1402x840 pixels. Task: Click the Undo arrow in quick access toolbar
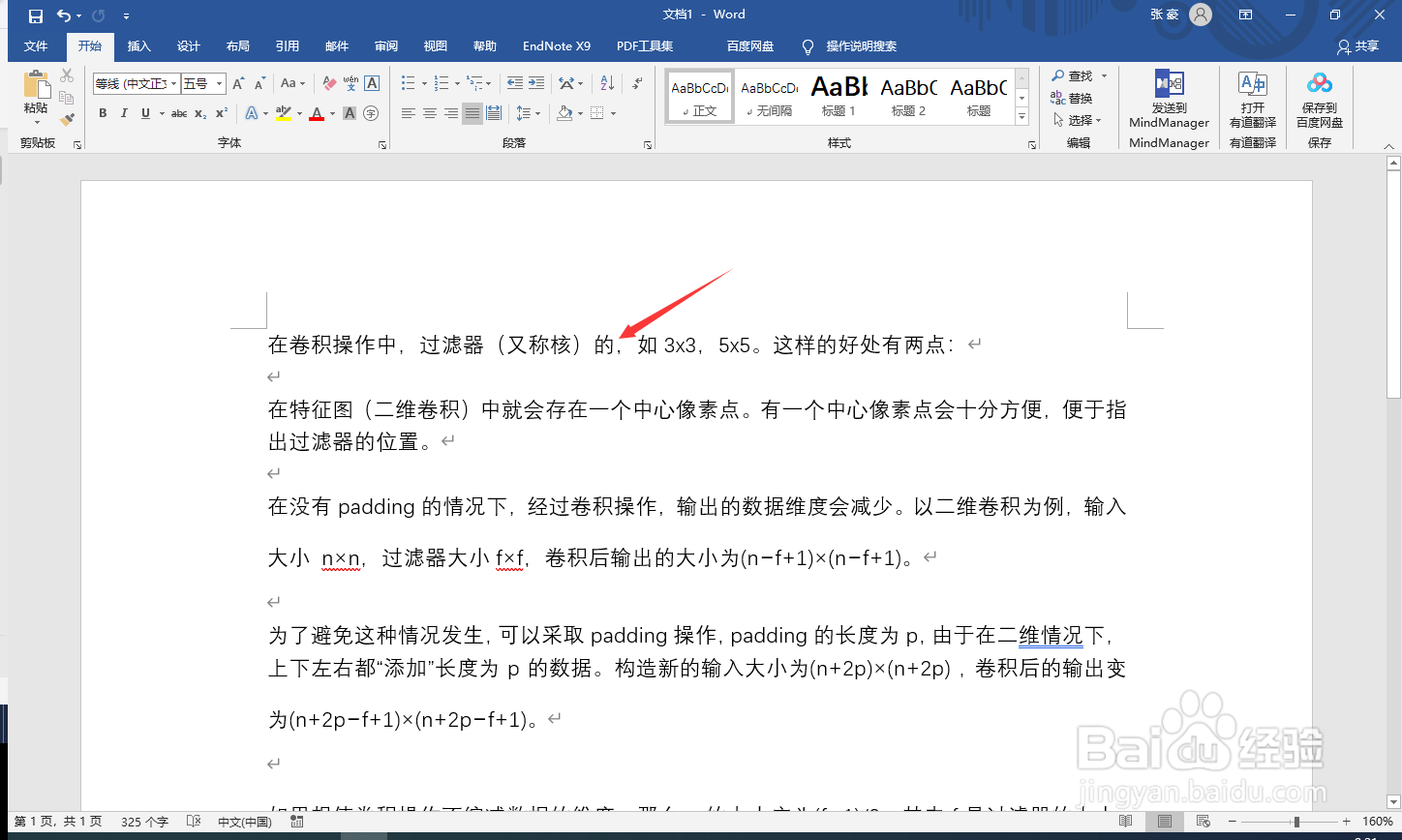coord(63,15)
